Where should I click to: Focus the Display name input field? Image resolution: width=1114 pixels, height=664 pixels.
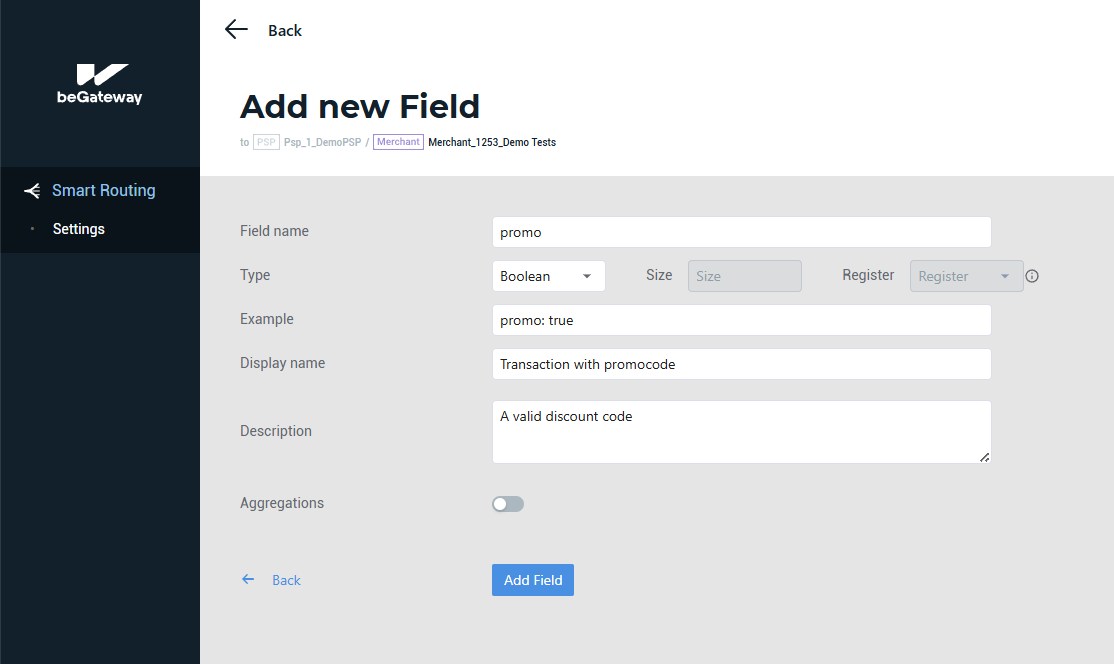click(741, 364)
